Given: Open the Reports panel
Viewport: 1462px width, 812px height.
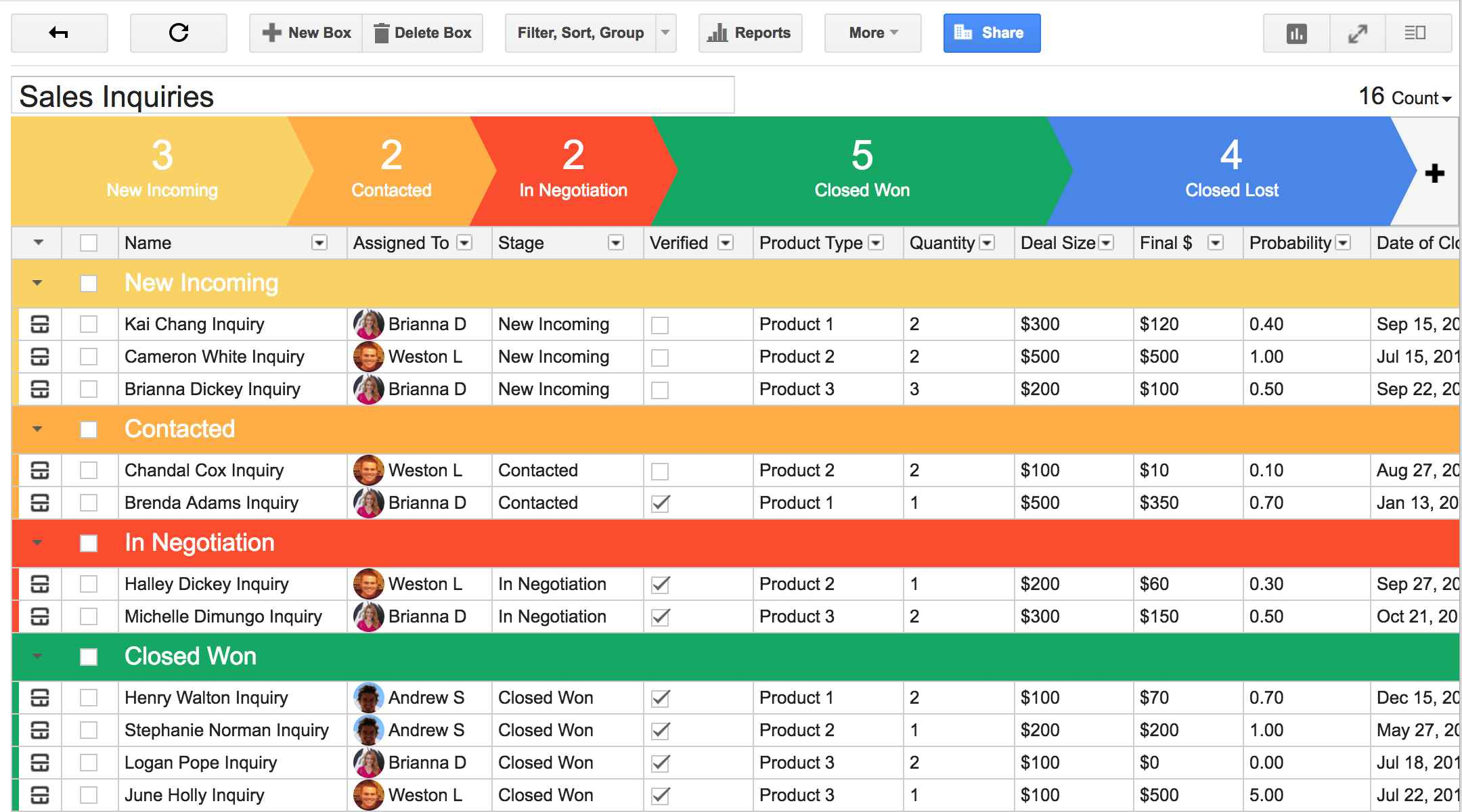Looking at the screenshot, I should tap(750, 32).
